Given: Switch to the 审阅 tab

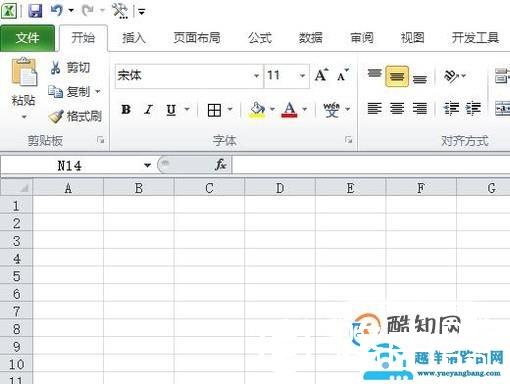Looking at the screenshot, I should pos(362,38).
